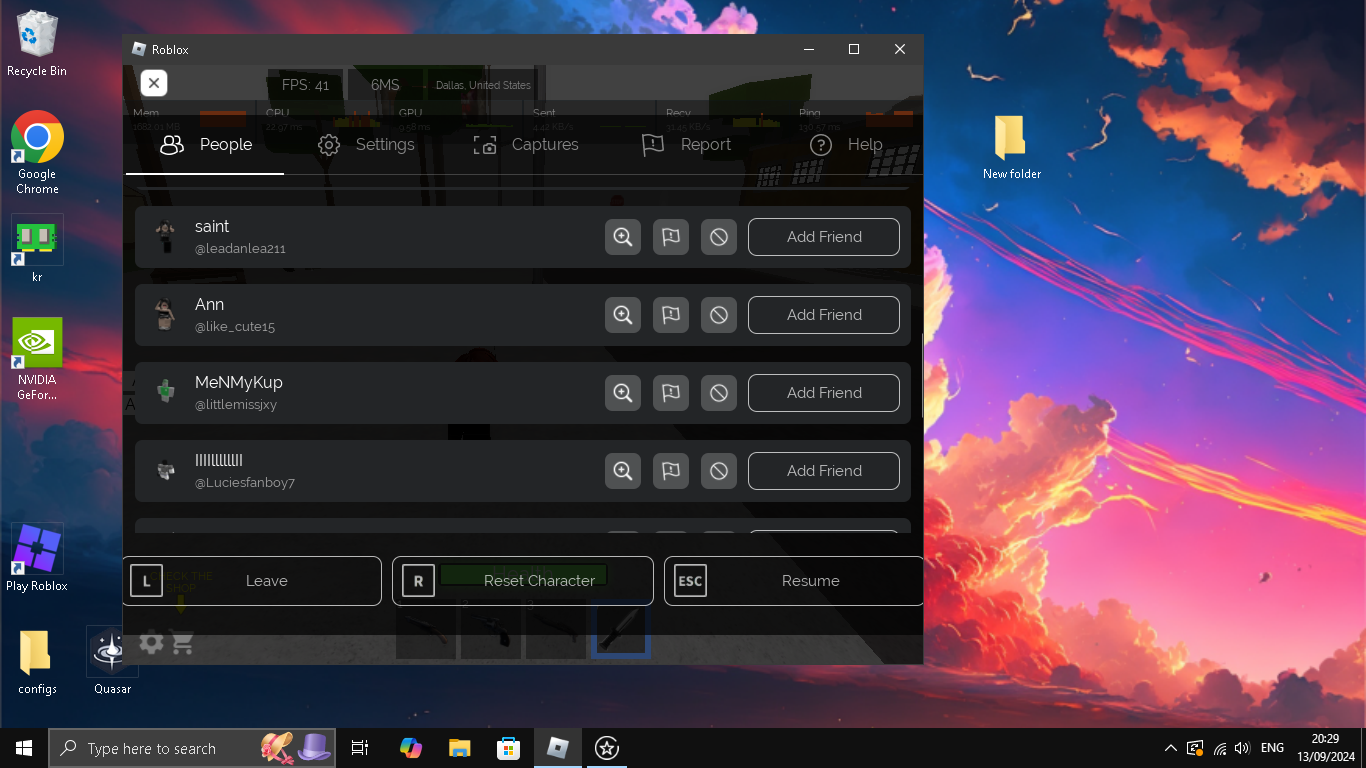
Task: Inspect MeNMyKup's avatar with magnifier icon
Action: pos(623,393)
